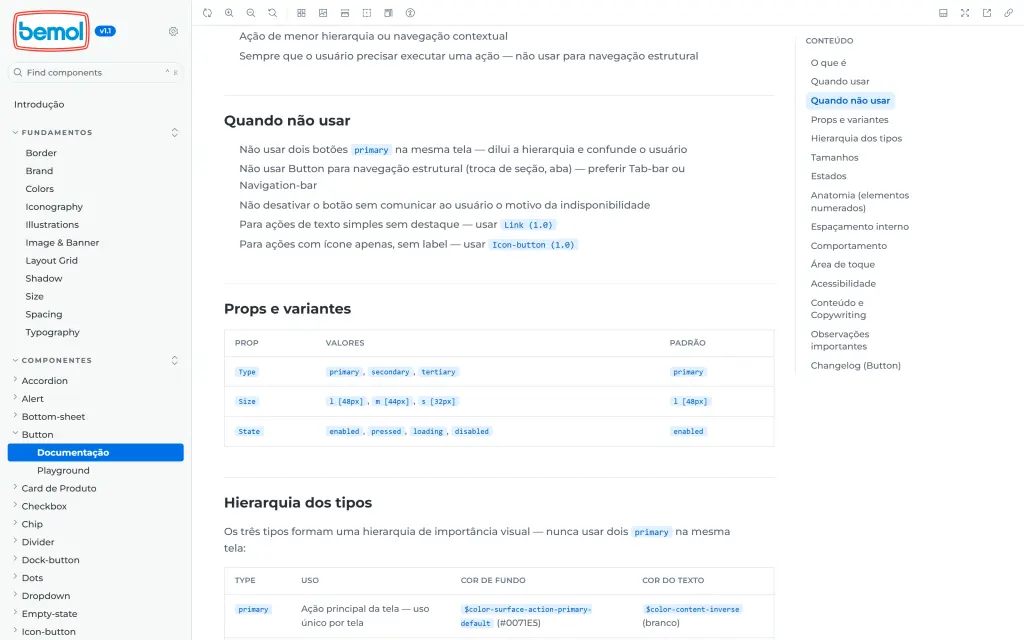This screenshot has width=1024, height=640.
Task: Open the Iconography page
Action: coord(54,206)
